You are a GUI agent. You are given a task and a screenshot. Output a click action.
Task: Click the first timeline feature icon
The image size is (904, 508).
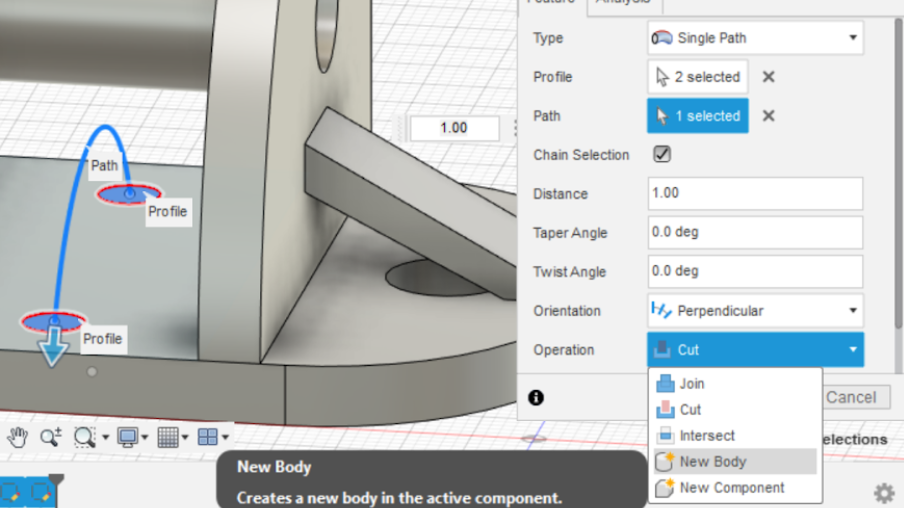(x=10, y=494)
